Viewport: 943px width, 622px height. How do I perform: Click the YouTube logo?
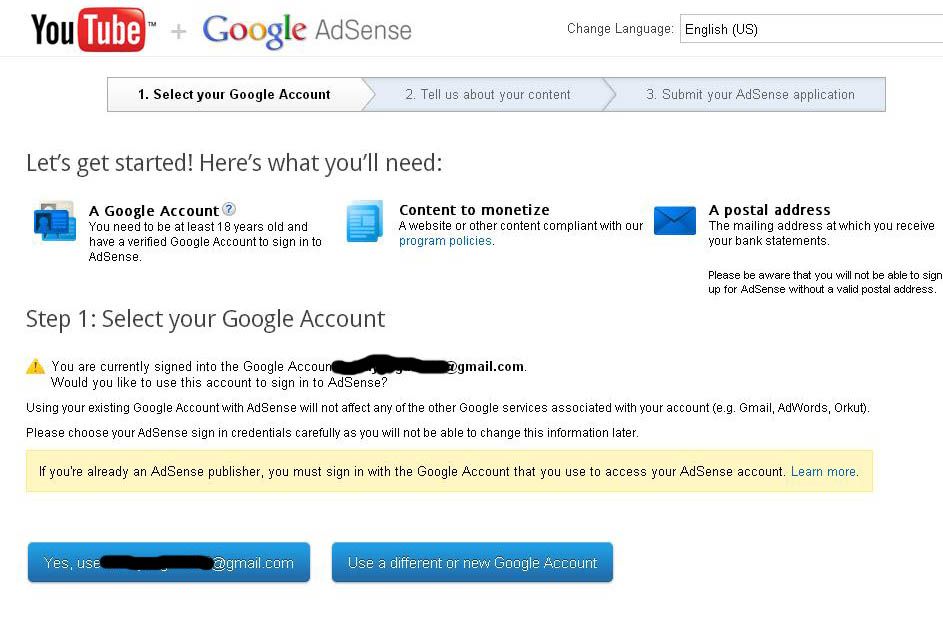click(x=92, y=29)
